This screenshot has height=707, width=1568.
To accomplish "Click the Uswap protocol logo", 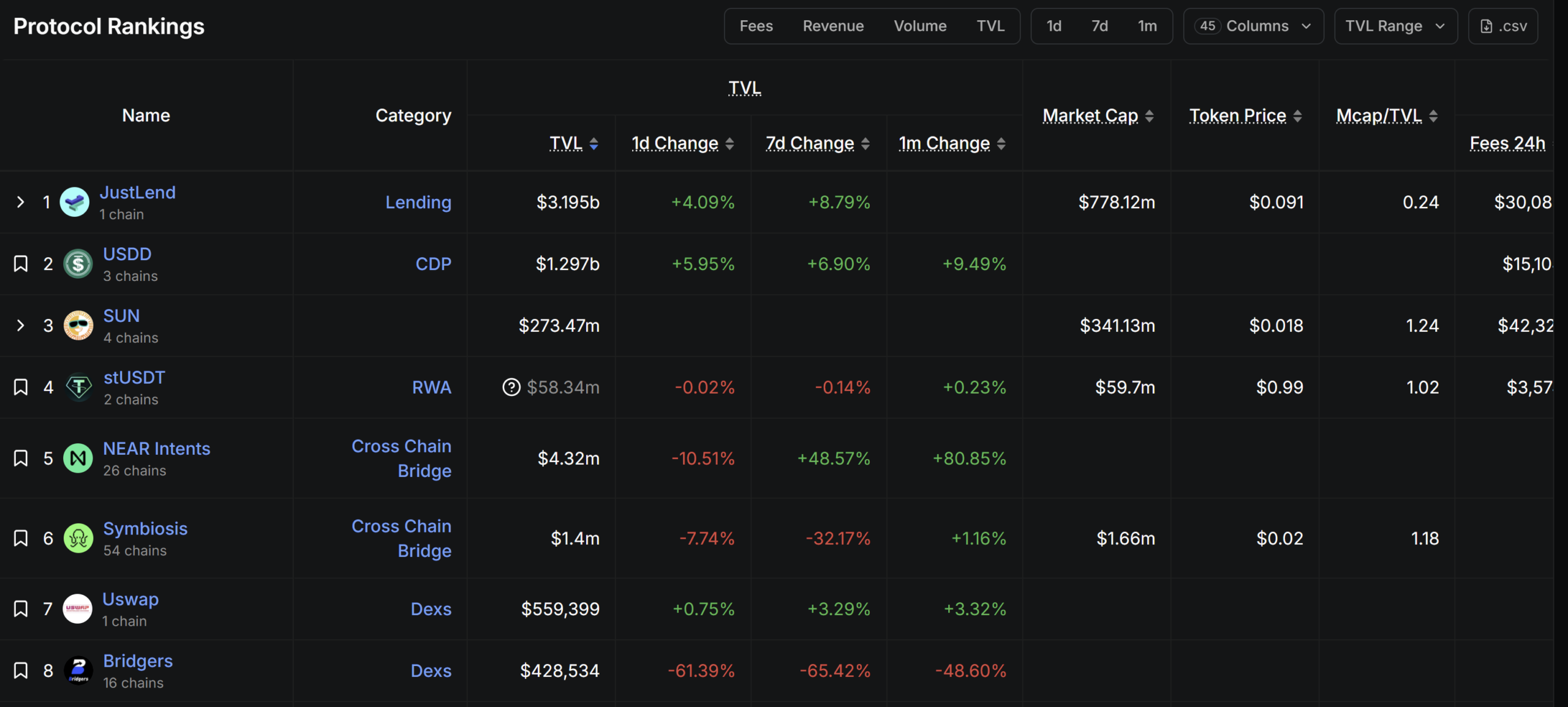I will click(78, 609).
